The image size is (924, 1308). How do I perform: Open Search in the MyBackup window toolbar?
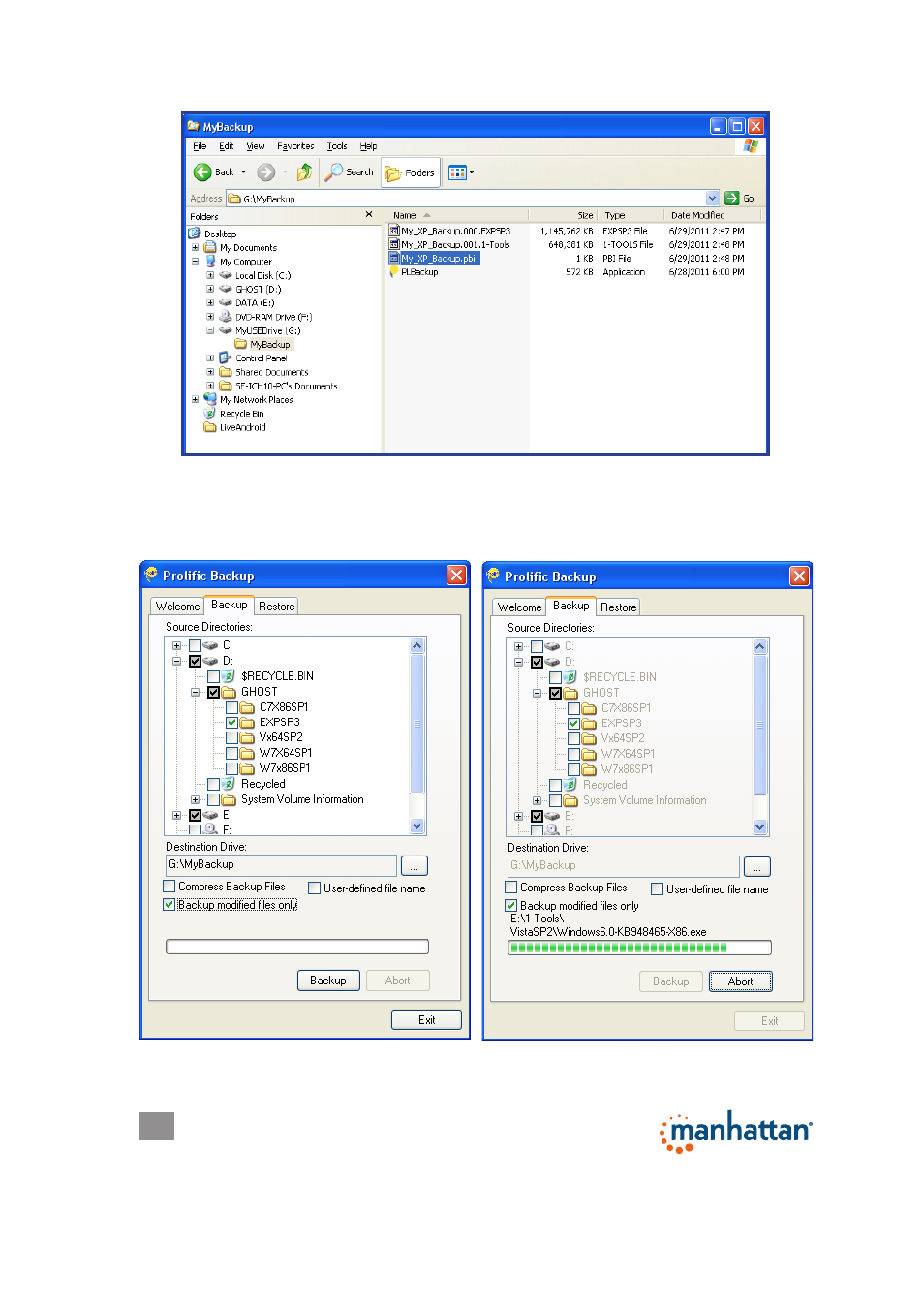(349, 172)
